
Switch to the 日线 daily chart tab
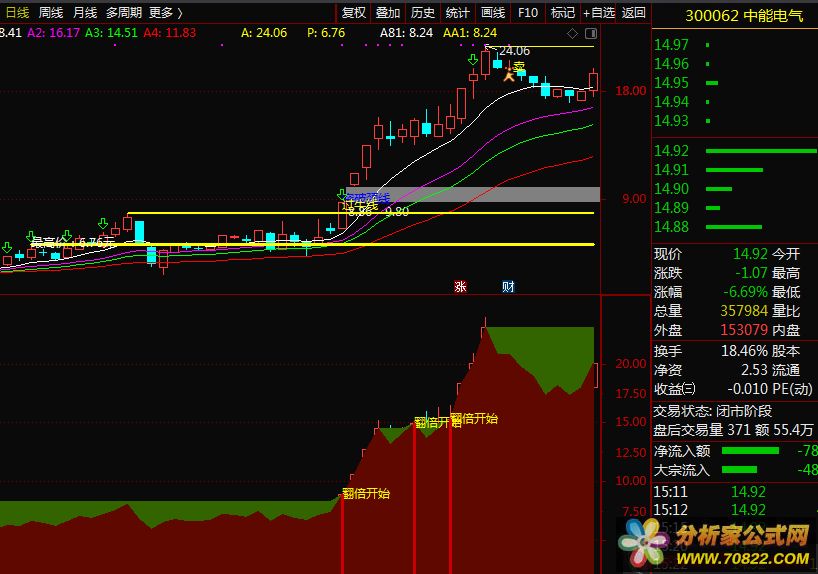(18, 13)
